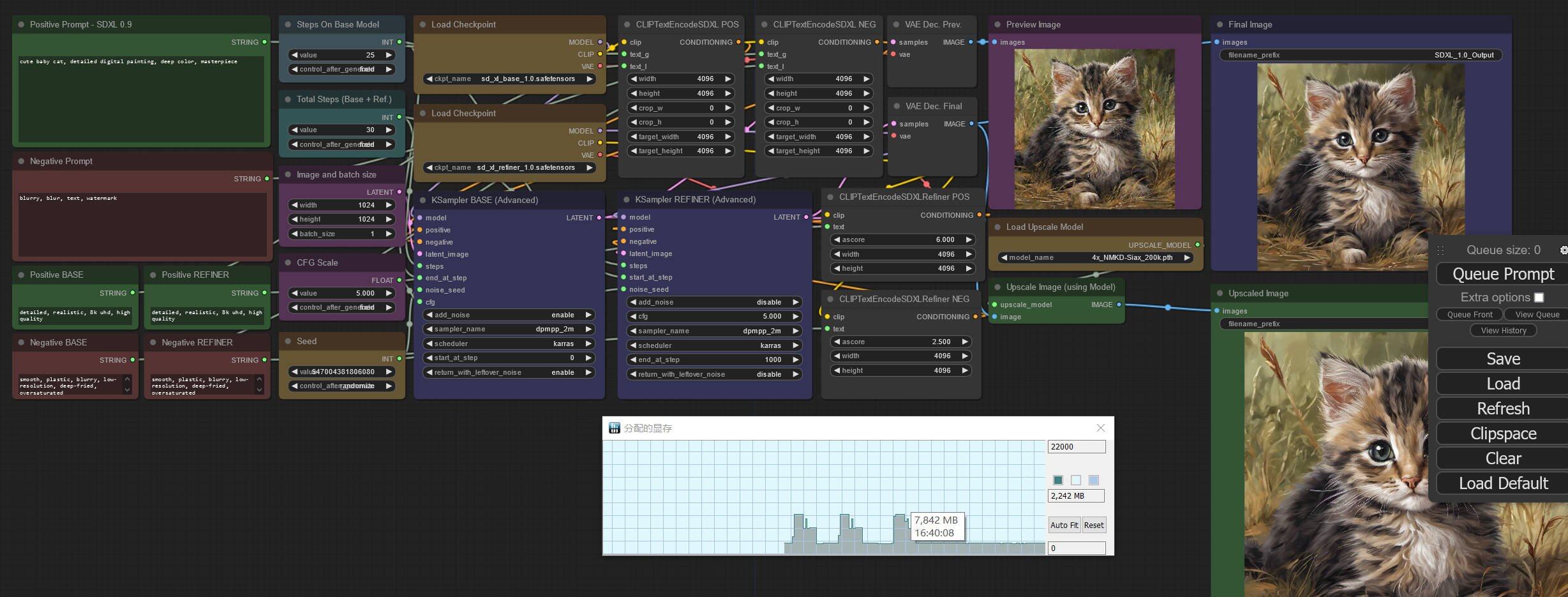Collapse the Final Image node title dot

coord(1220,24)
